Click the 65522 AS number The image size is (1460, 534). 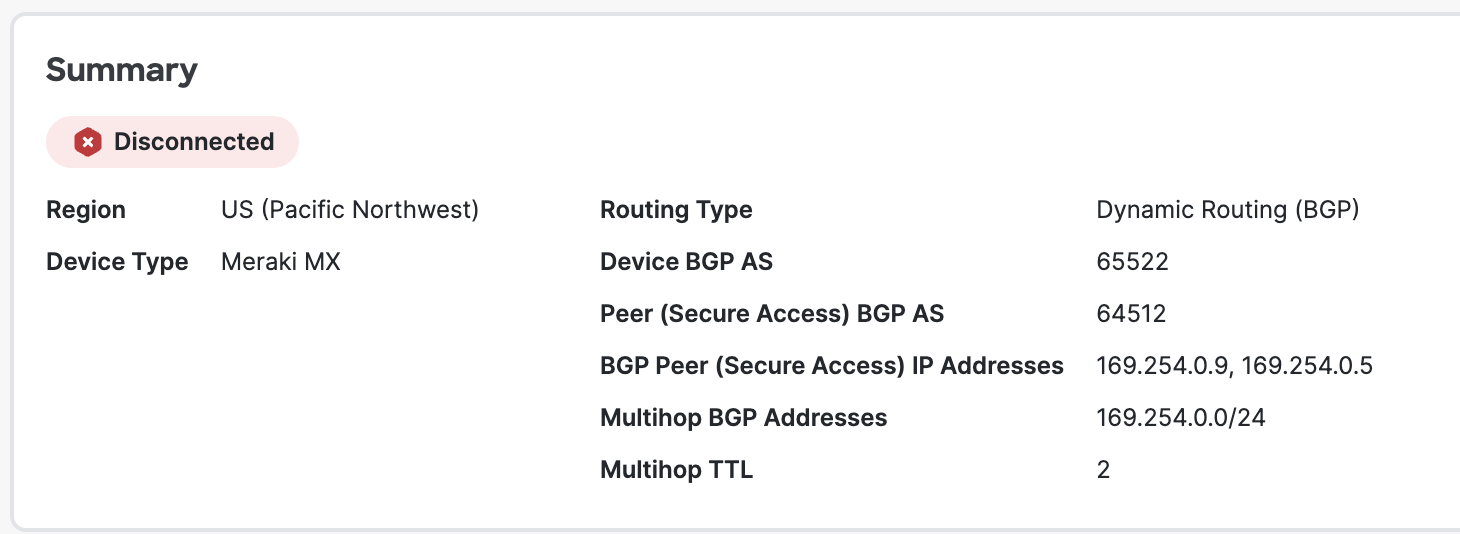(1132, 262)
